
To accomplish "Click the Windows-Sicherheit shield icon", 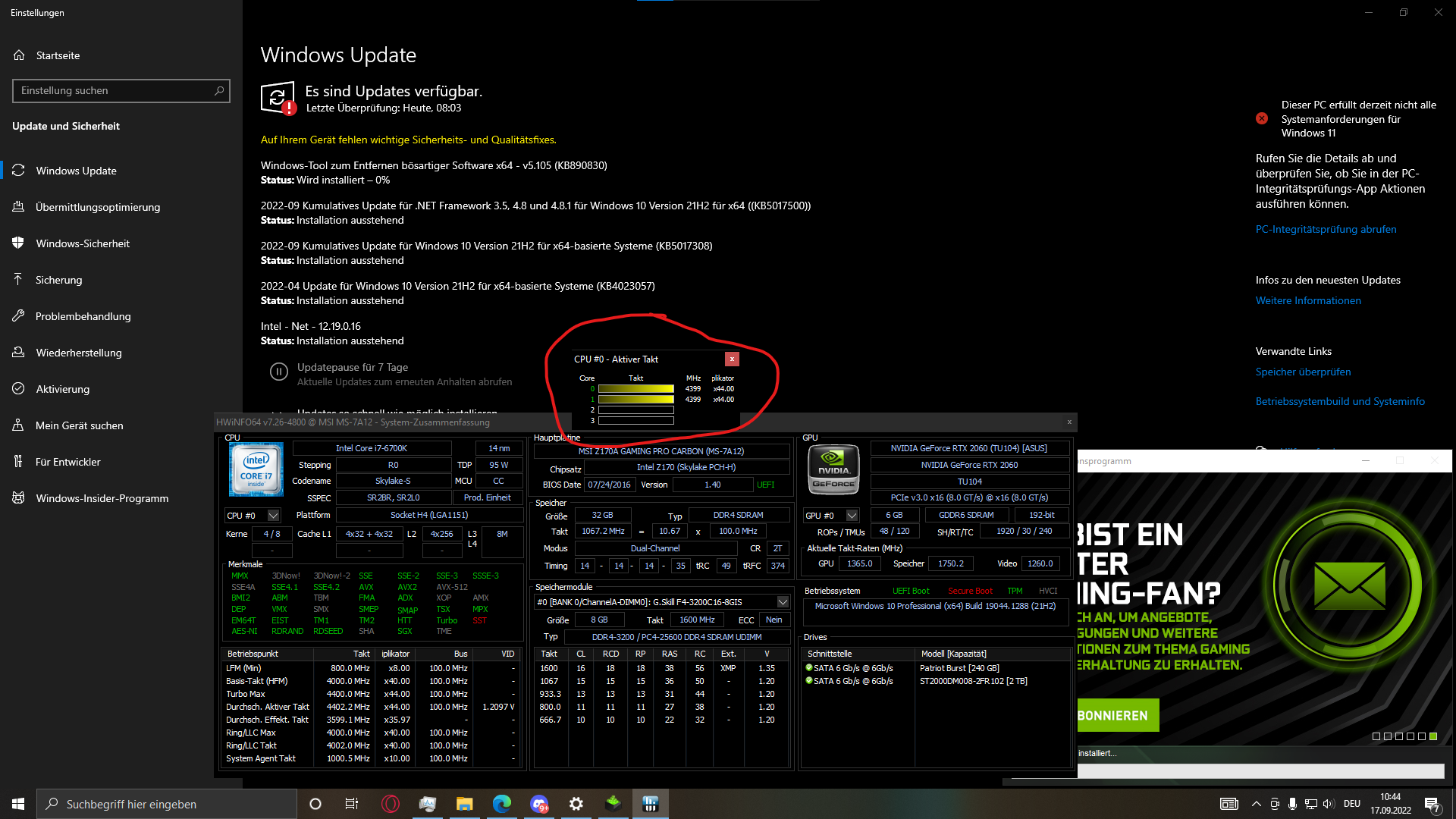I will tap(19, 243).
